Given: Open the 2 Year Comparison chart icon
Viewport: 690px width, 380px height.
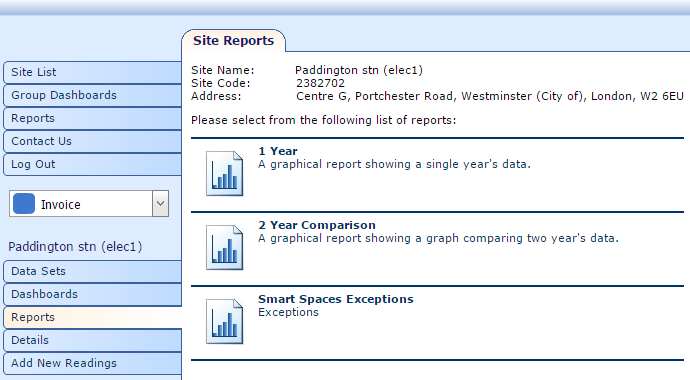Looking at the screenshot, I should coord(224,247).
